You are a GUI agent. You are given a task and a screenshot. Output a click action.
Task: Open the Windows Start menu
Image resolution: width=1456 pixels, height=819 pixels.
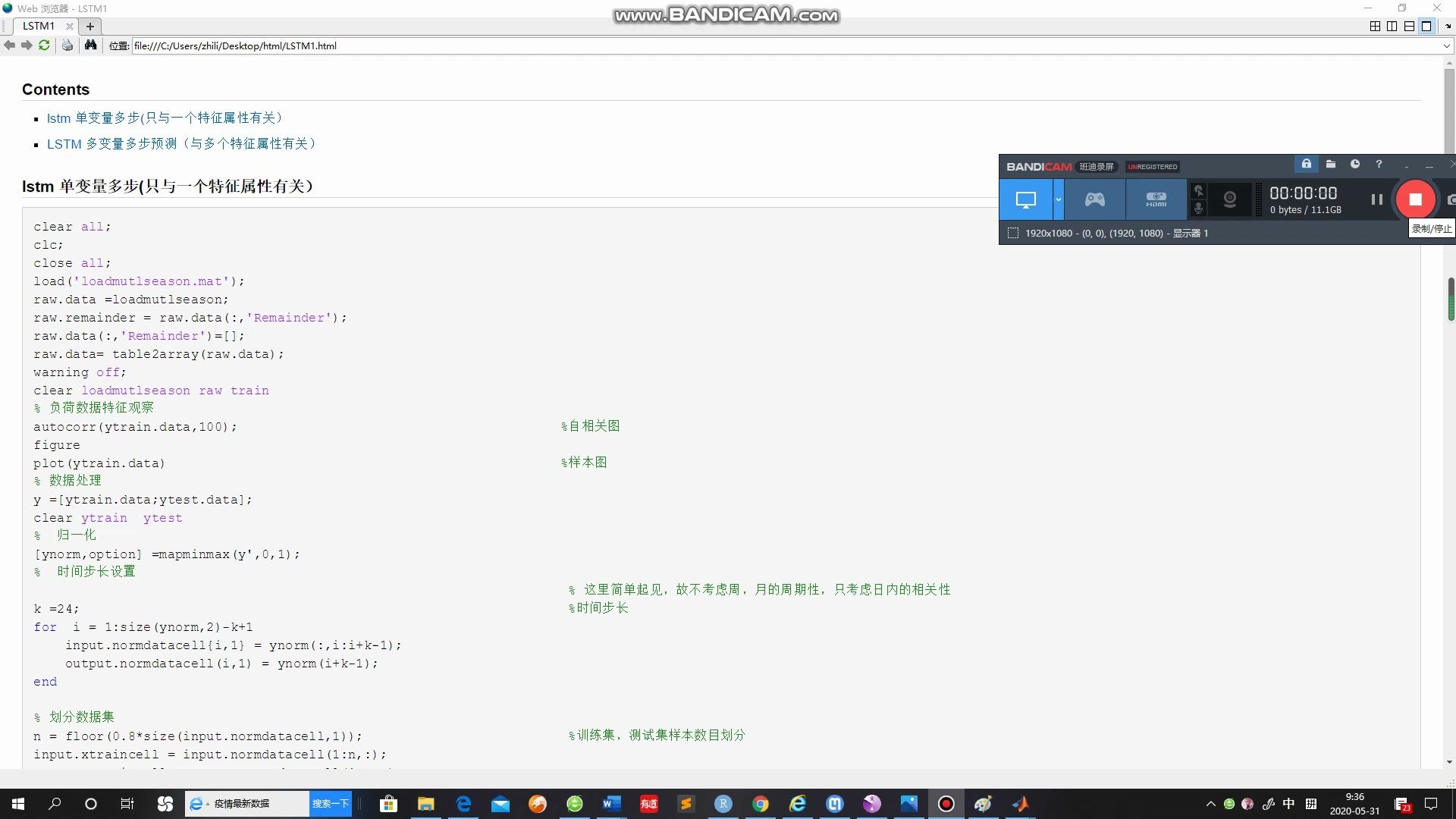pos(18,804)
